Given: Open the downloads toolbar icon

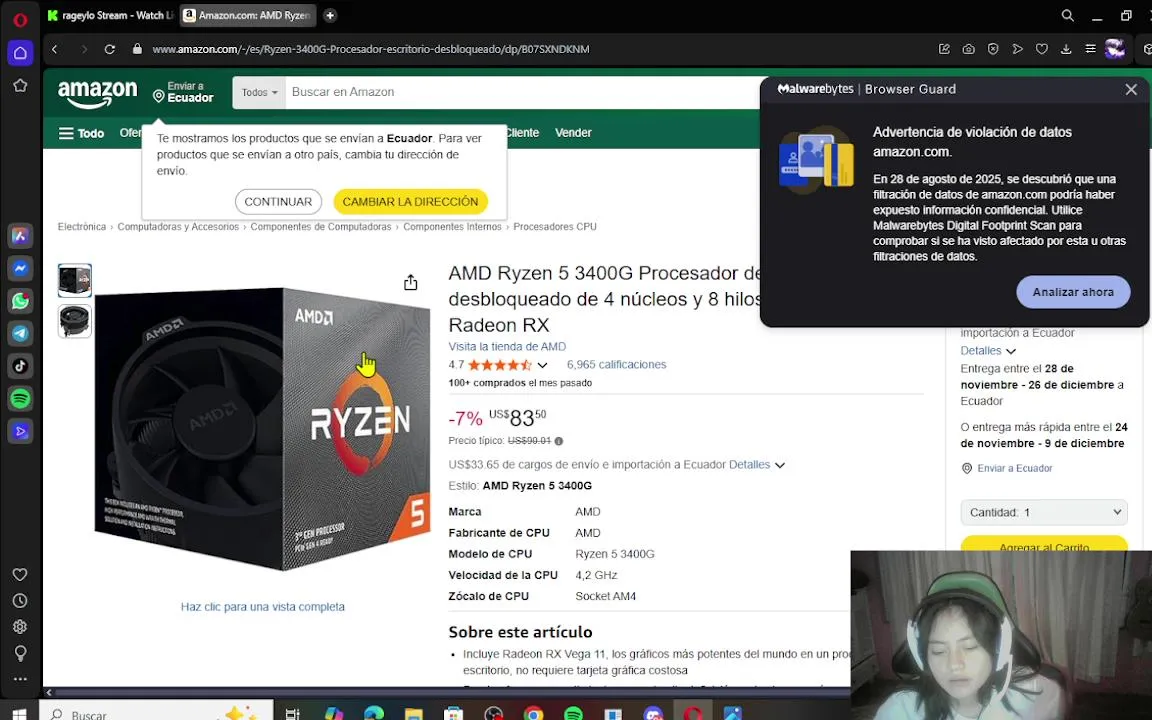Looking at the screenshot, I should [1065, 49].
